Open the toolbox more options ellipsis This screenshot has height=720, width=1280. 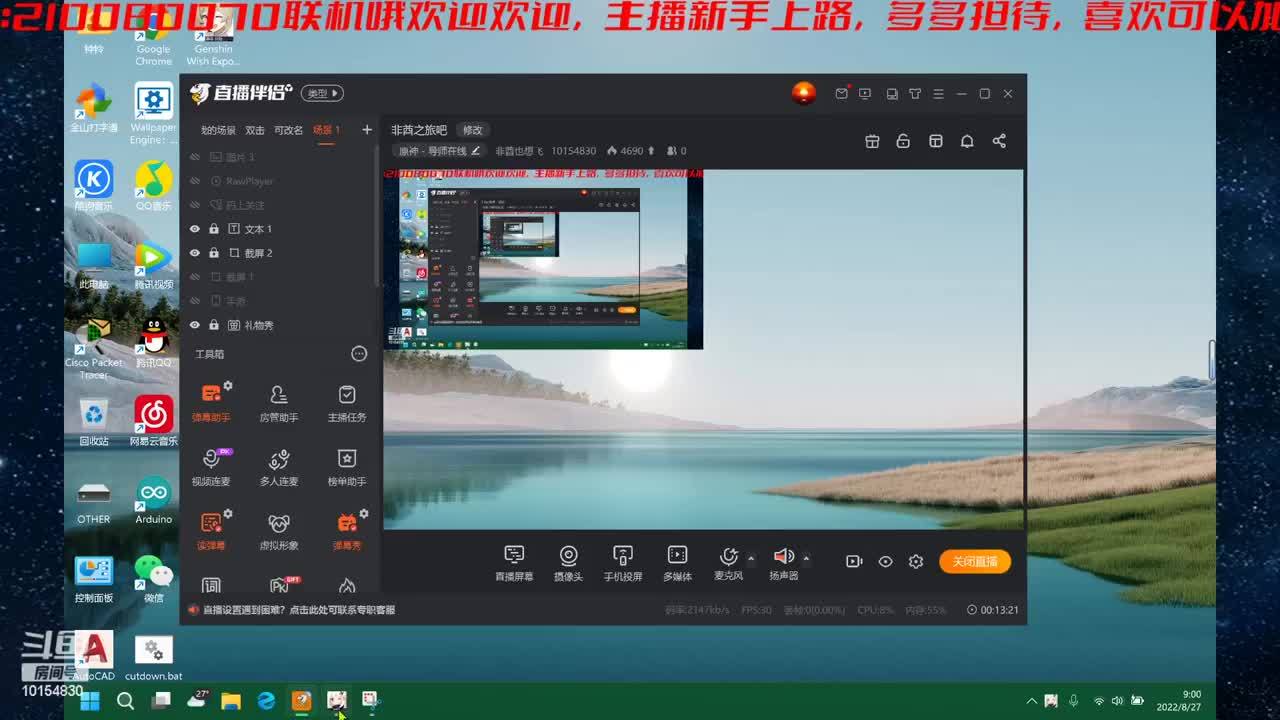click(359, 354)
